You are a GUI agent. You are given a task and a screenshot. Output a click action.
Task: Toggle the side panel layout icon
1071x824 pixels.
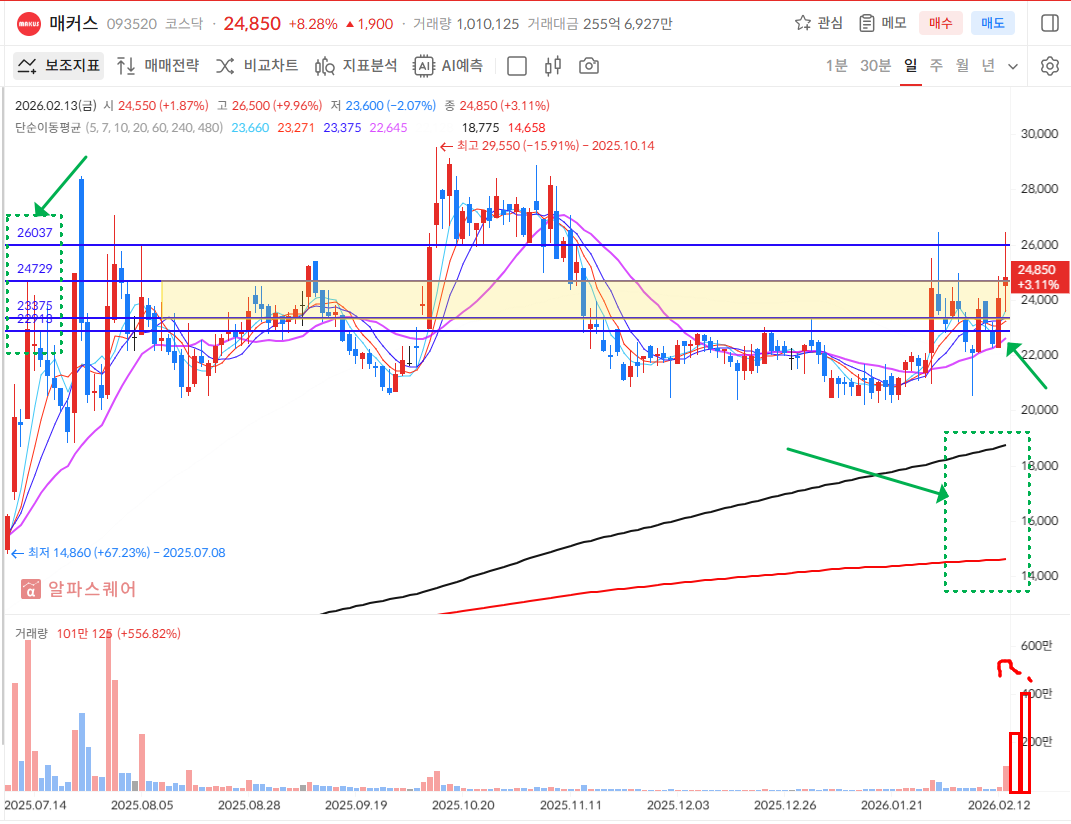click(1049, 23)
